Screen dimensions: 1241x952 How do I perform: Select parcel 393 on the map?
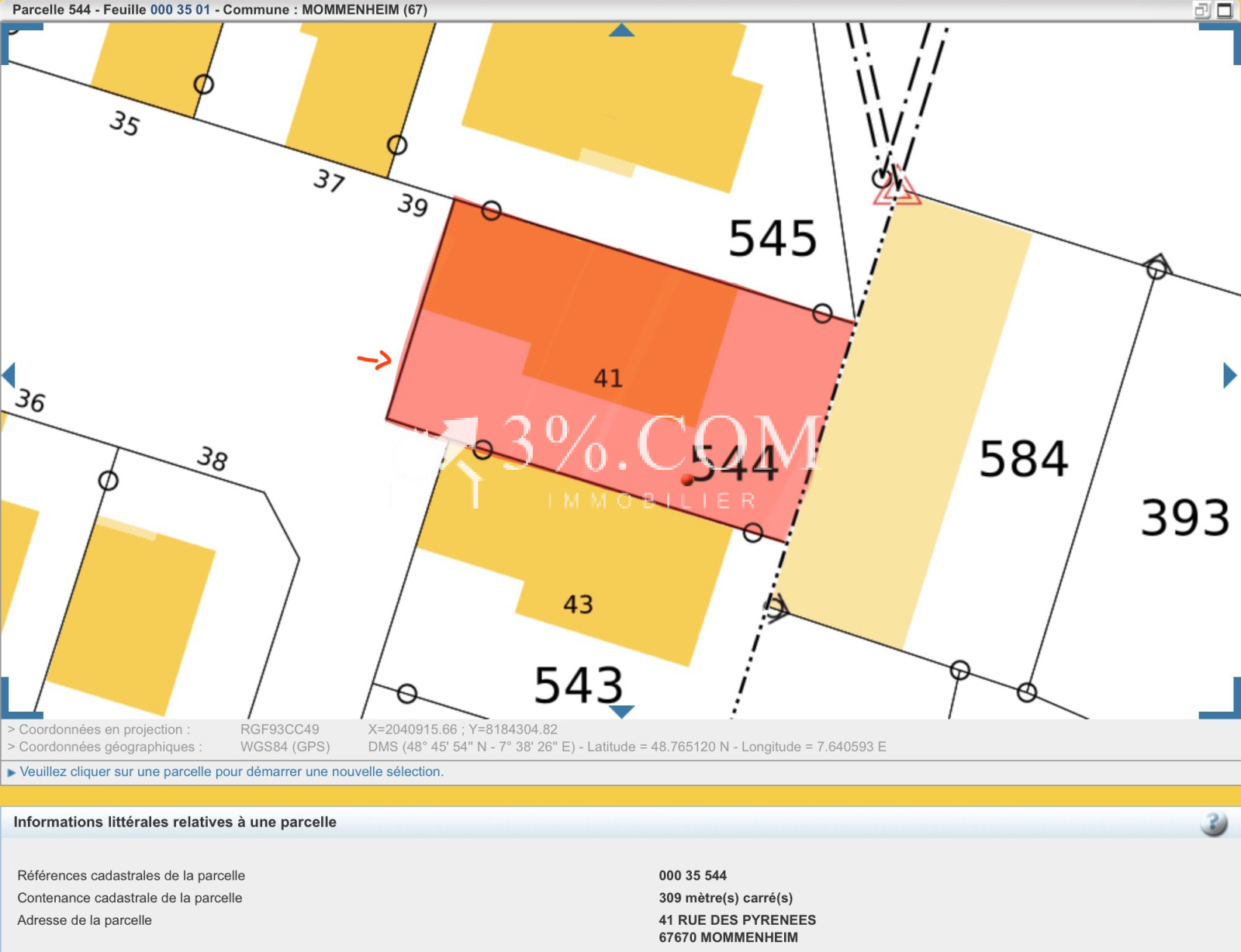[1185, 517]
